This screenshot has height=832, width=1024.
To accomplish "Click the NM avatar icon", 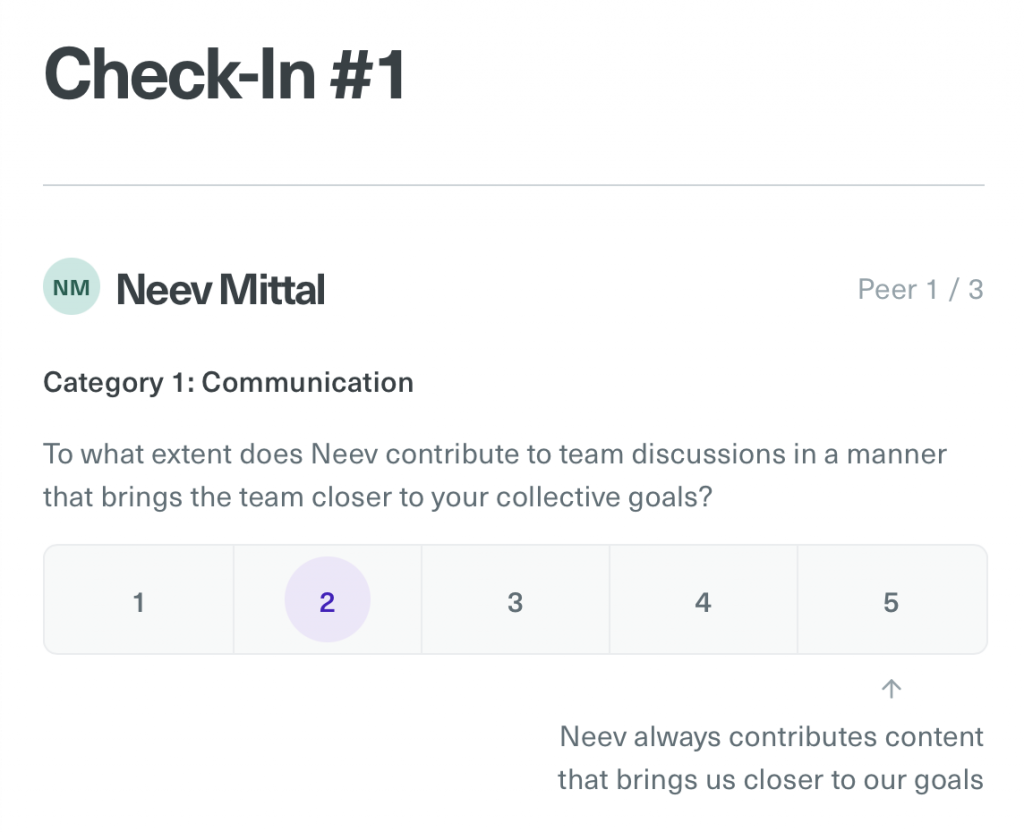I will click(x=71, y=288).
